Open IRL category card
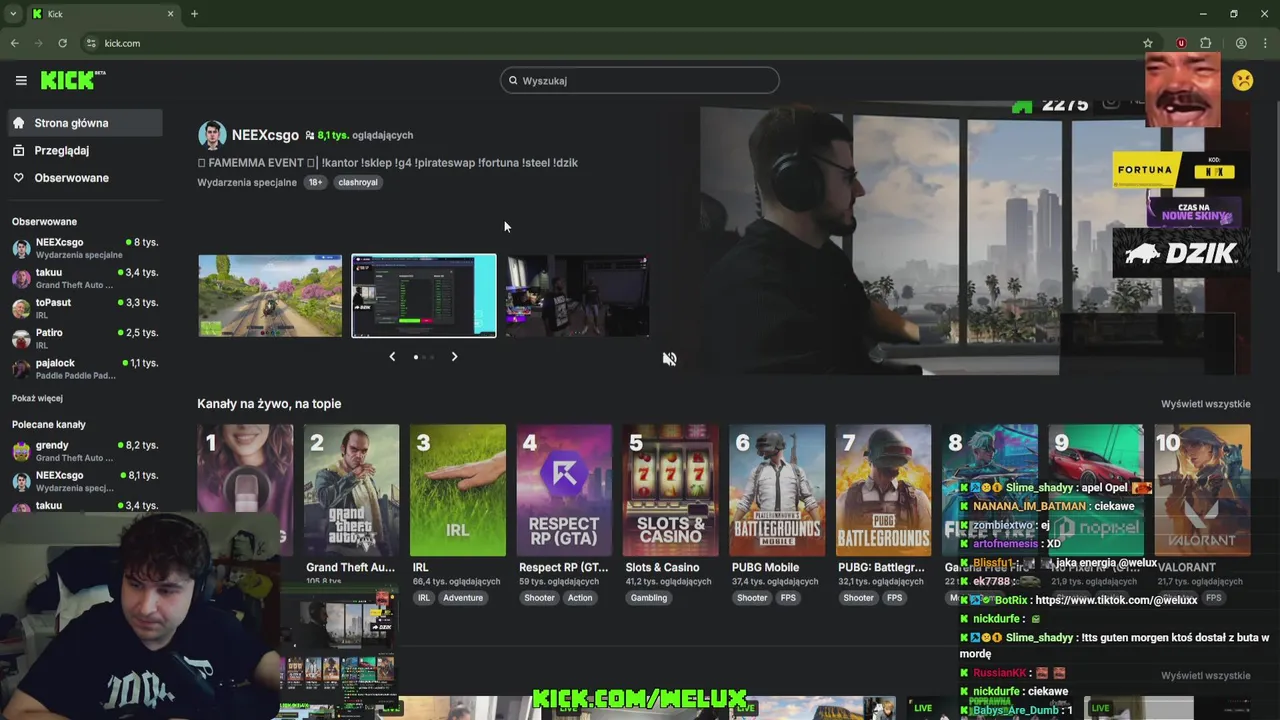The height and width of the screenshot is (720, 1280). click(x=458, y=490)
